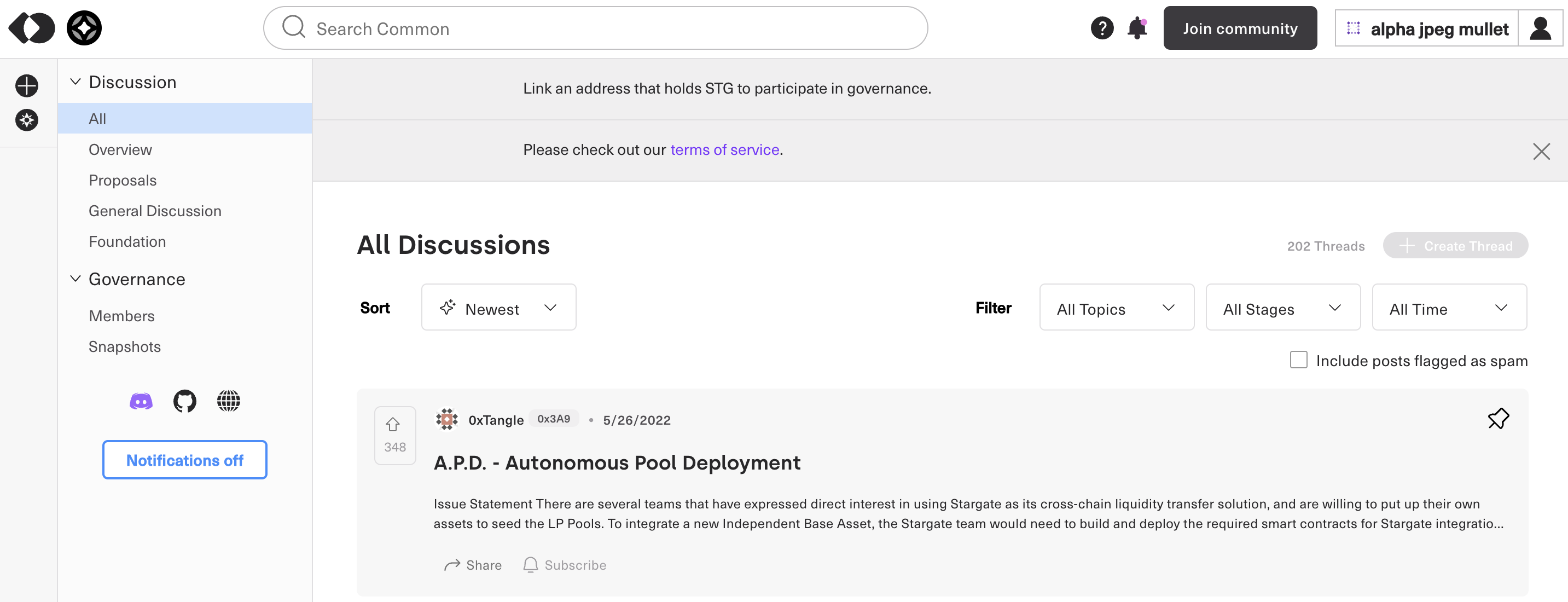The width and height of the screenshot is (1568, 602).
Task: Collapse the Discussion section
Action: coord(76,82)
